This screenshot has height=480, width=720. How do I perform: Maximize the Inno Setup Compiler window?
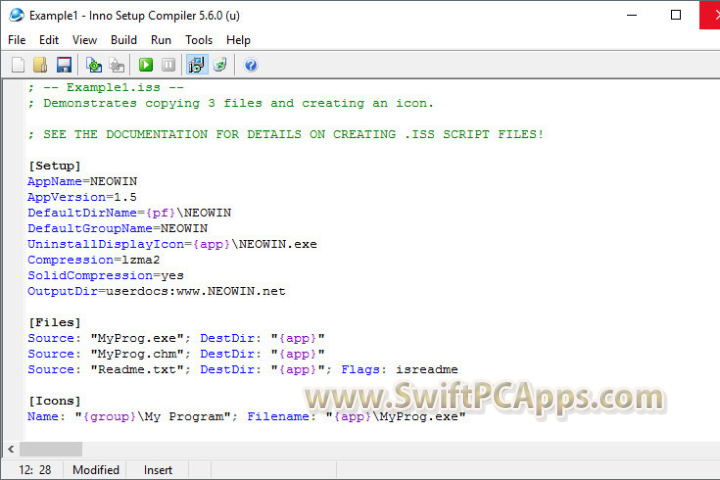(676, 15)
